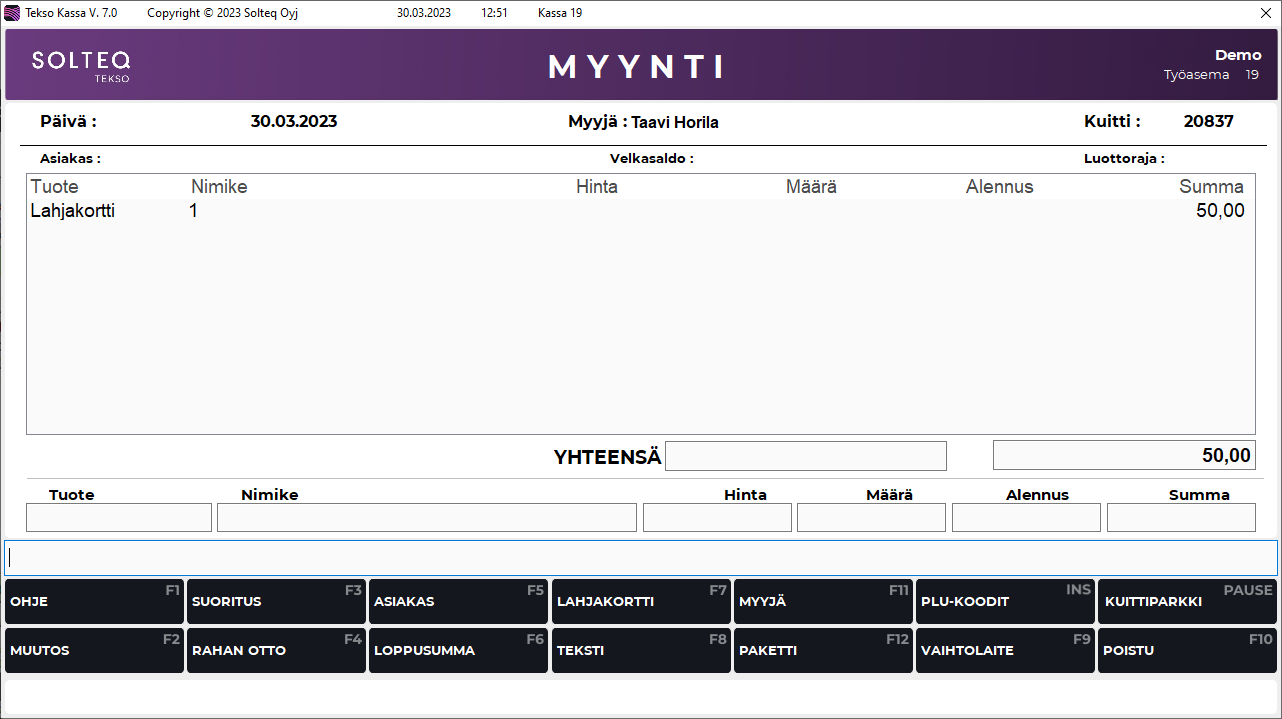Open the ASIAKAS customer button
Image resolution: width=1282 pixels, height=719 pixels.
pos(458,602)
